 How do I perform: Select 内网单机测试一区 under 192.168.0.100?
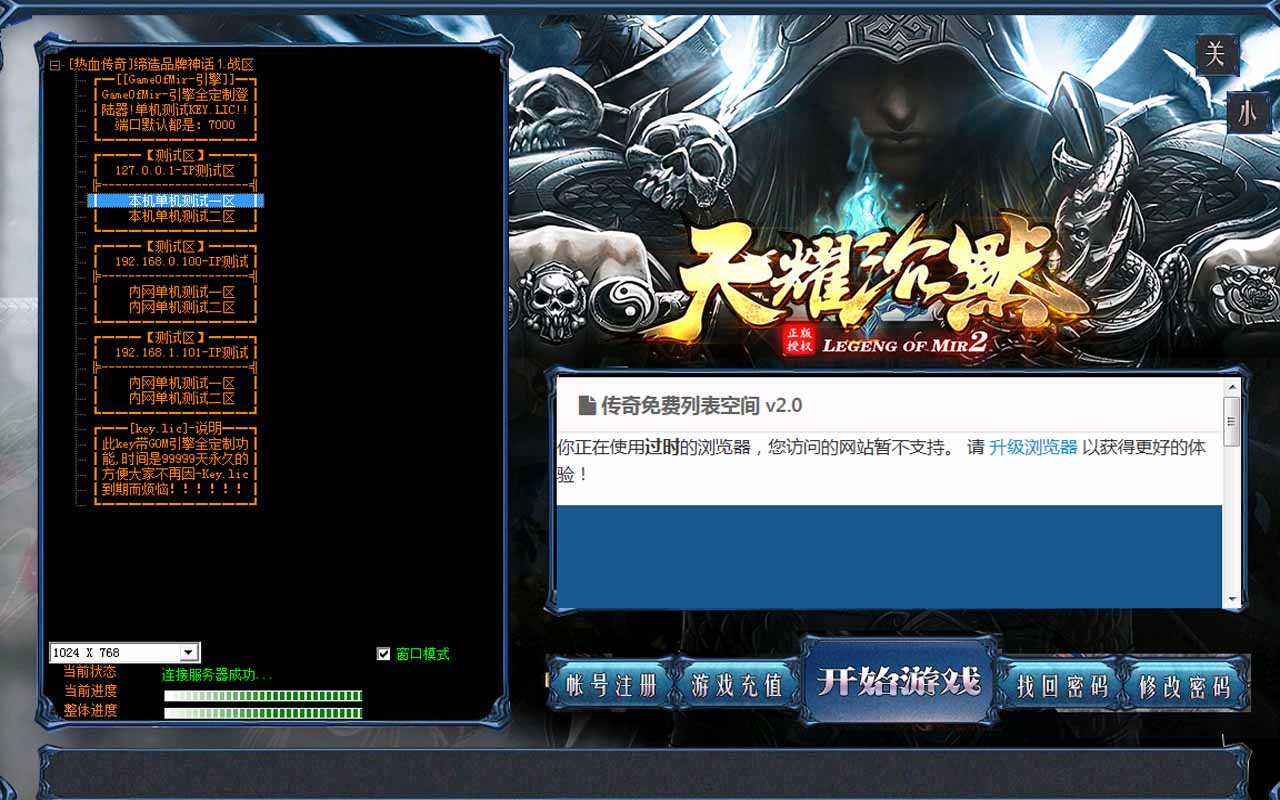[181, 292]
